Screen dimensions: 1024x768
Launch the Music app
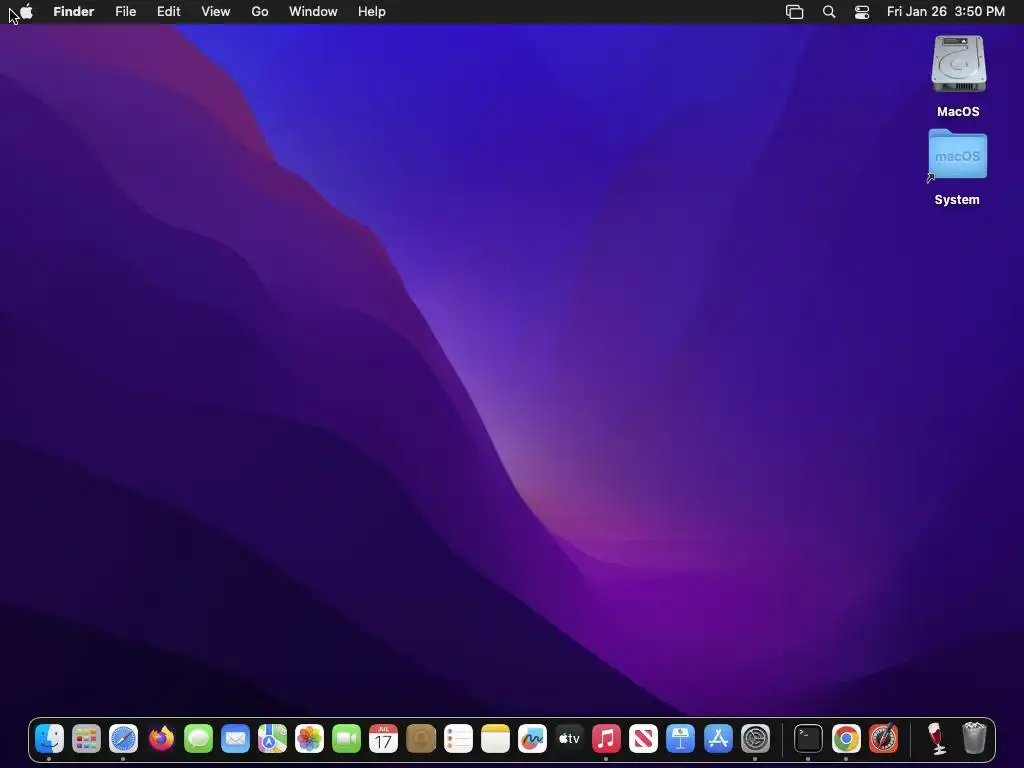point(606,739)
